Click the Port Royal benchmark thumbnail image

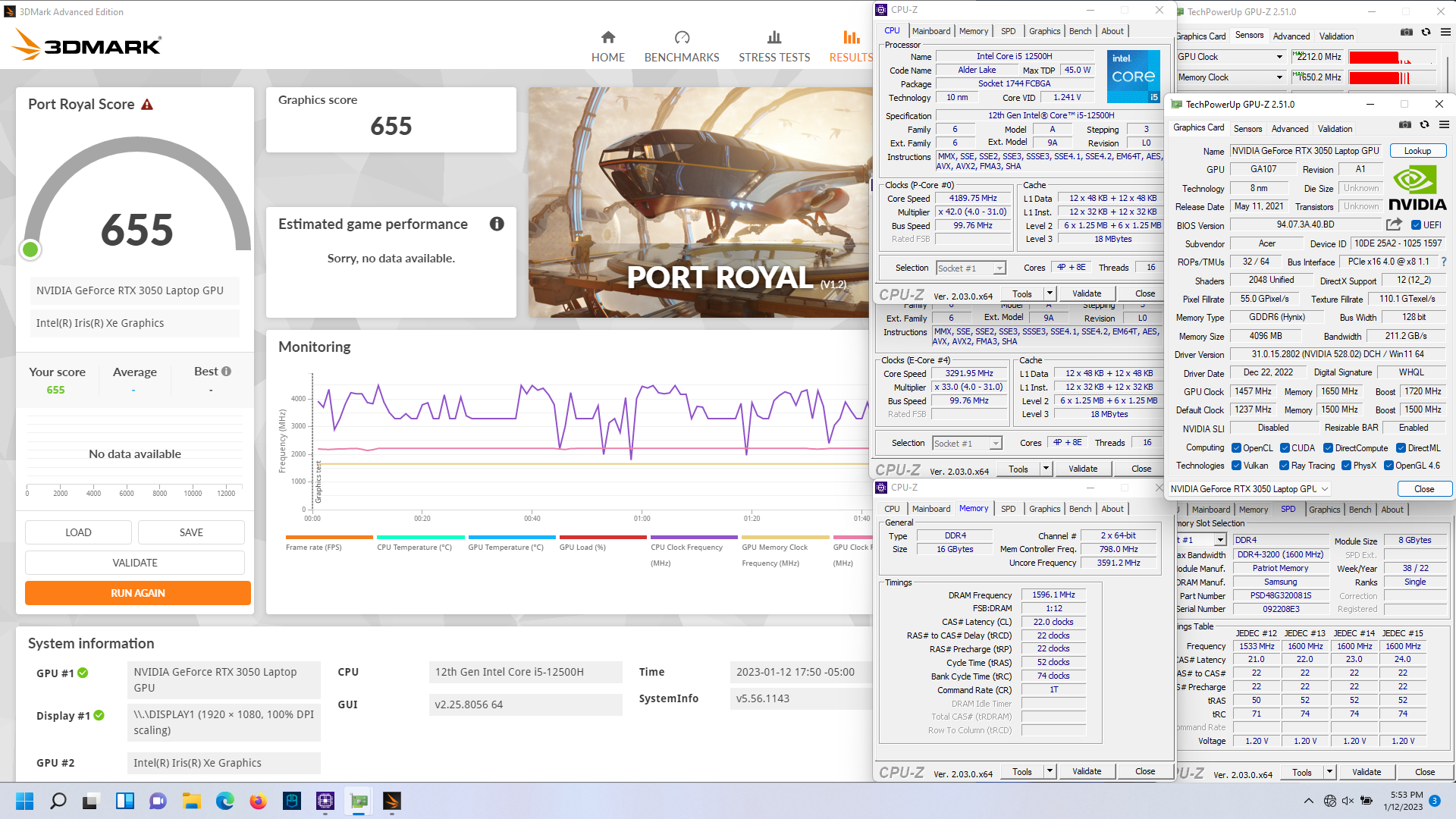coord(700,202)
